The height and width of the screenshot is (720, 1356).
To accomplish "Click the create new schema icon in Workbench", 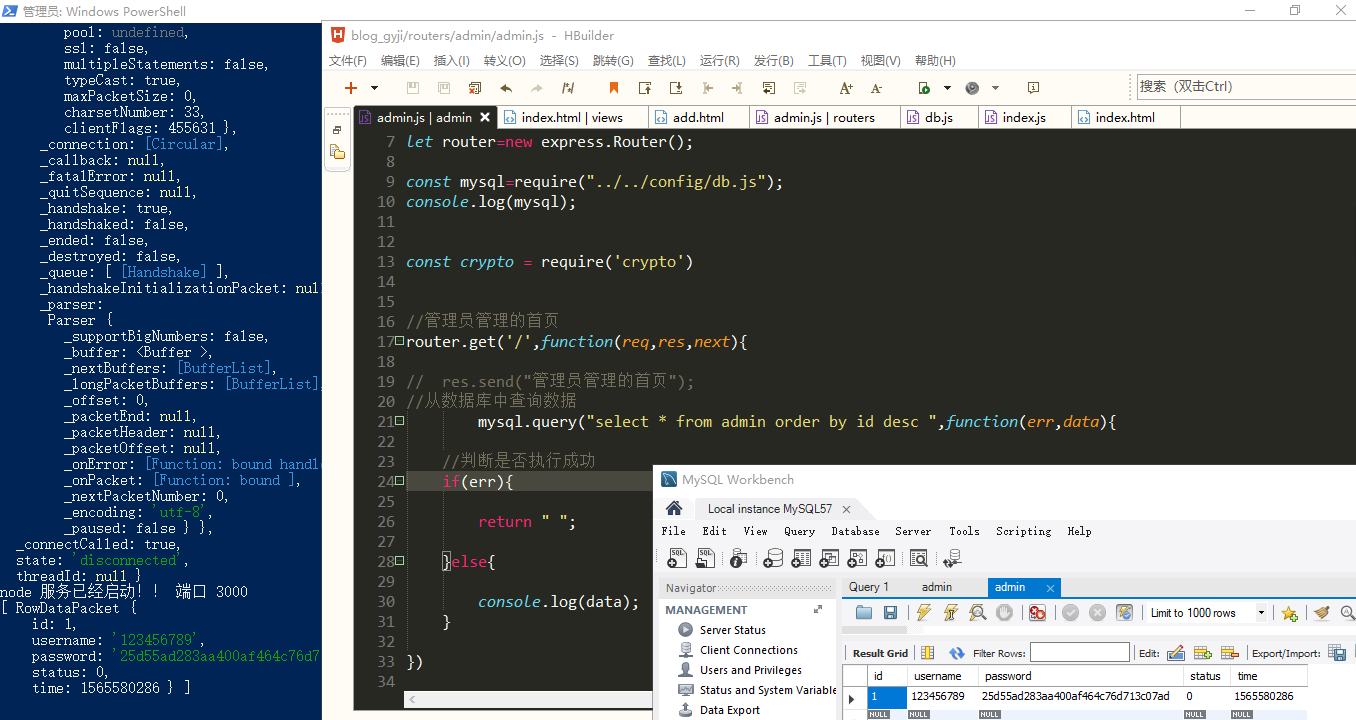I will (773, 558).
